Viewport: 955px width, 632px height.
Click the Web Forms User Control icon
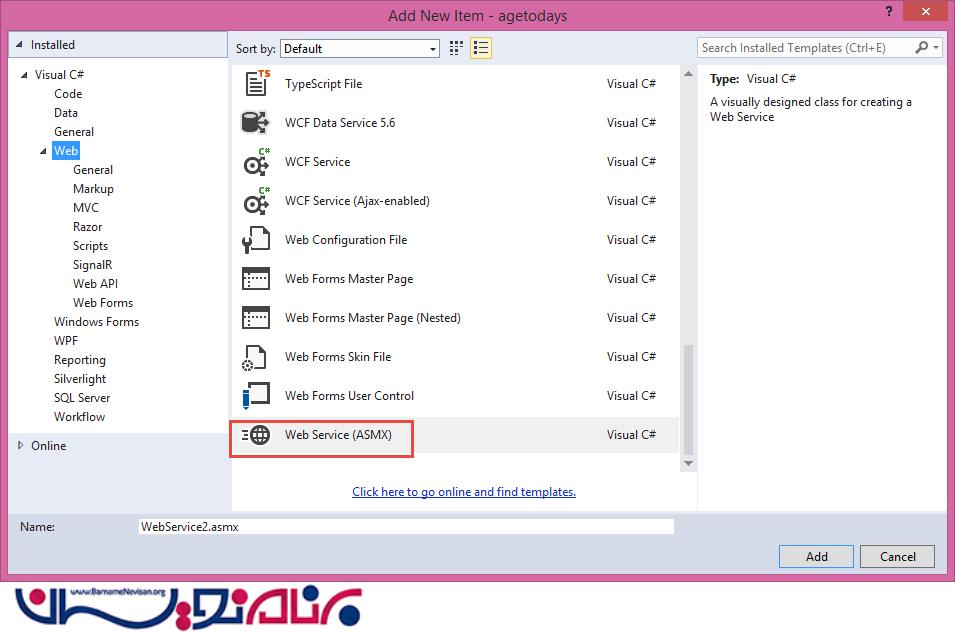(x=256, y=396)
